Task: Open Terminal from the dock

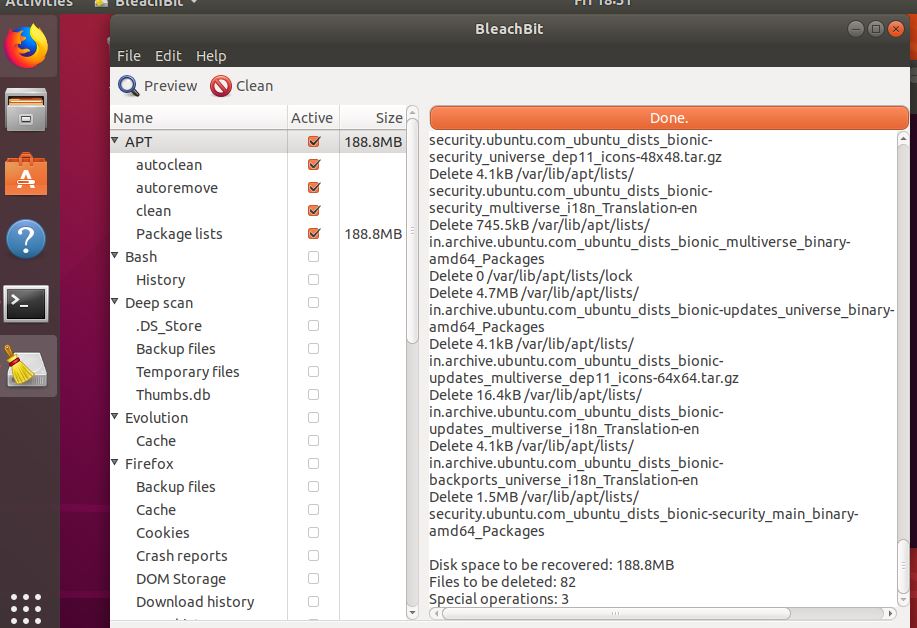Action: [26, 303]
